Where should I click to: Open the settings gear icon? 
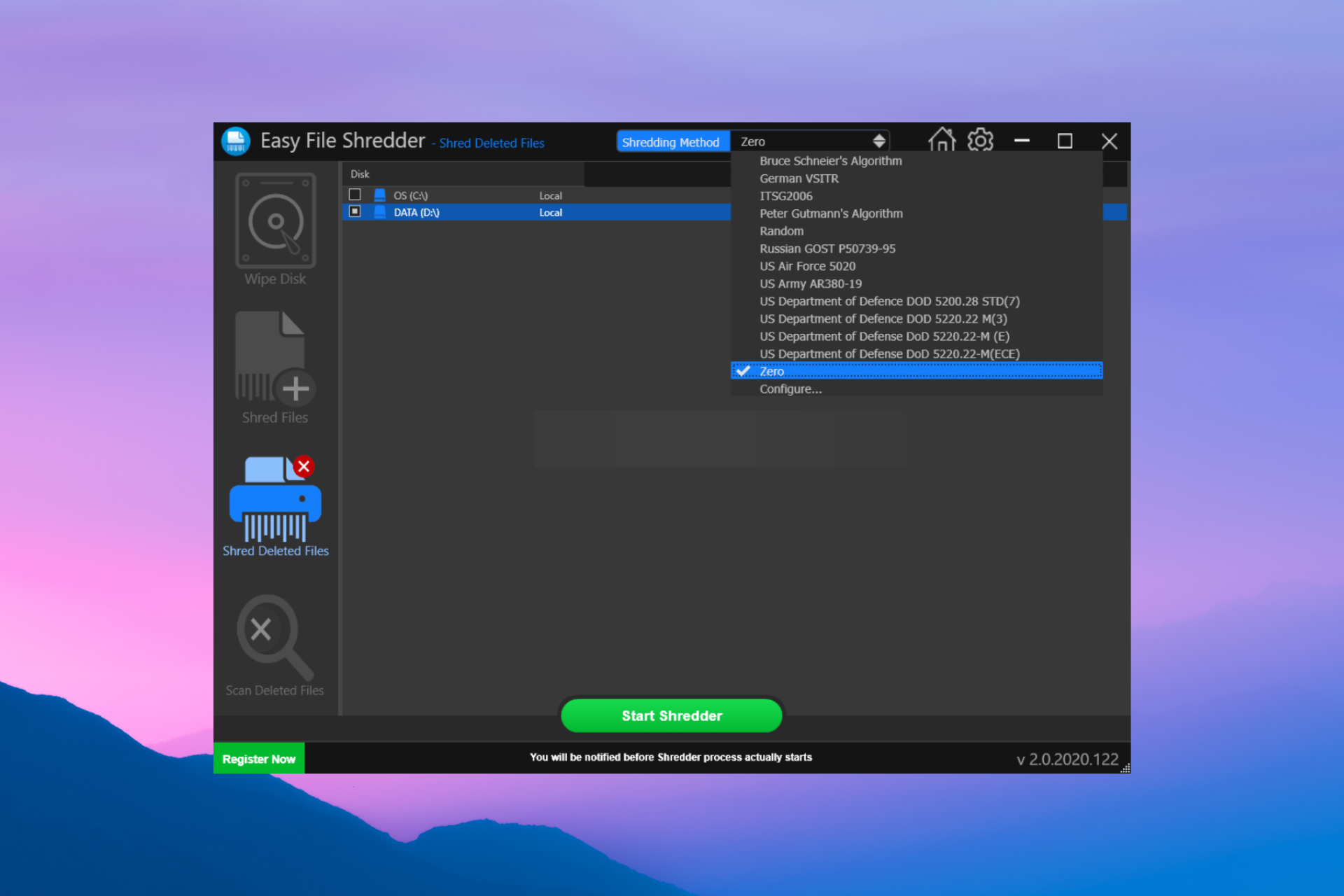[980, 140]
